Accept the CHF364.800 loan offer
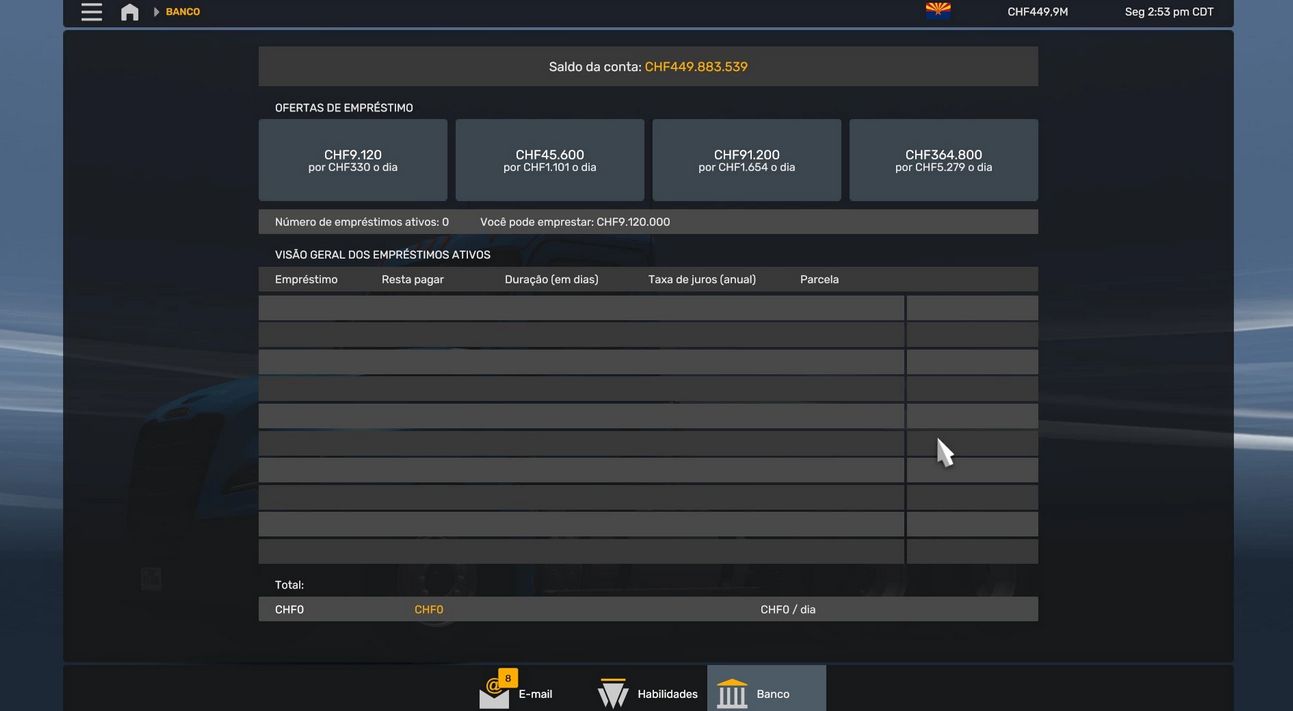1293x711 pixels. tap(944, 160)
